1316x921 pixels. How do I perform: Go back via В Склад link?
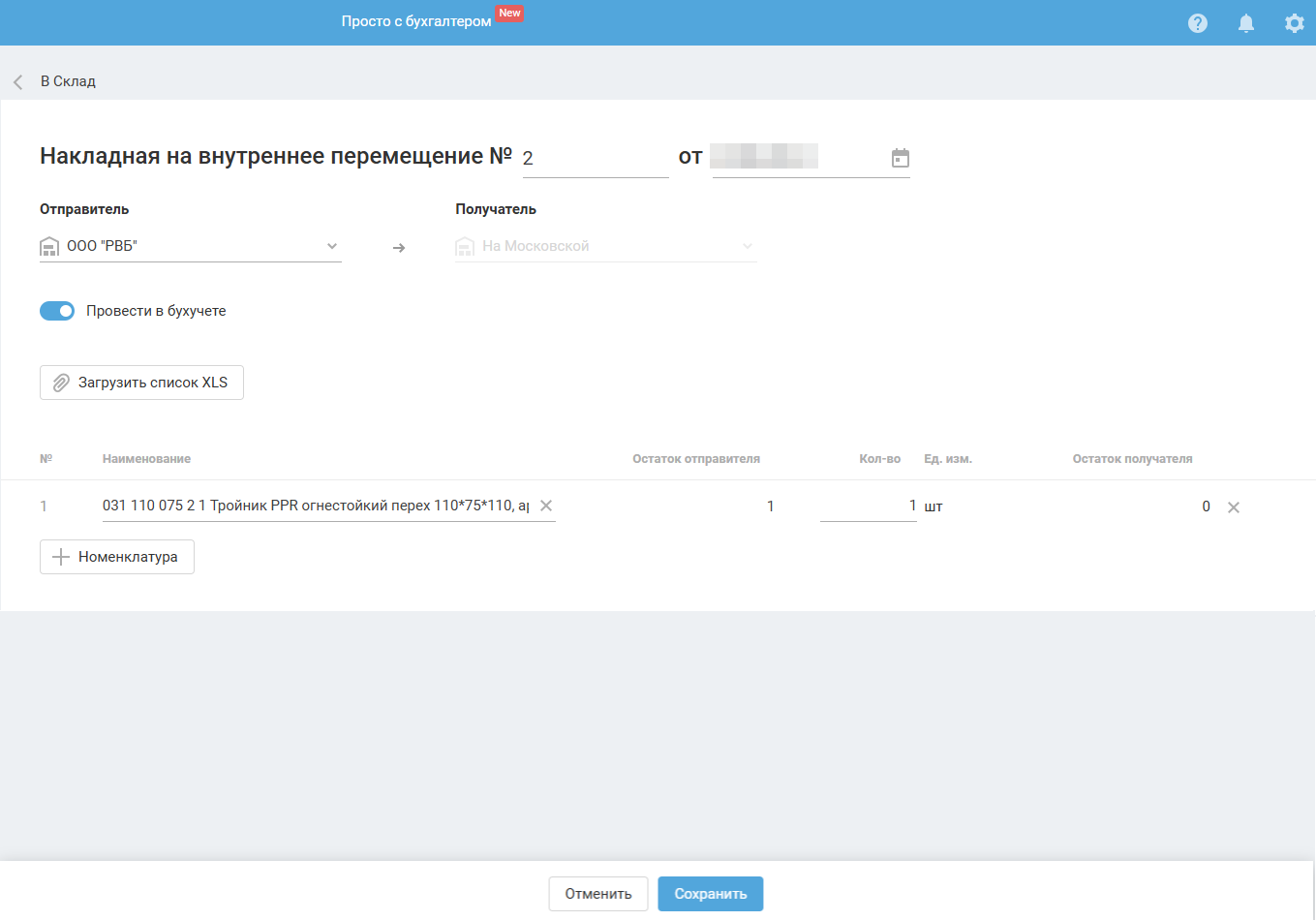pos(68,81)
